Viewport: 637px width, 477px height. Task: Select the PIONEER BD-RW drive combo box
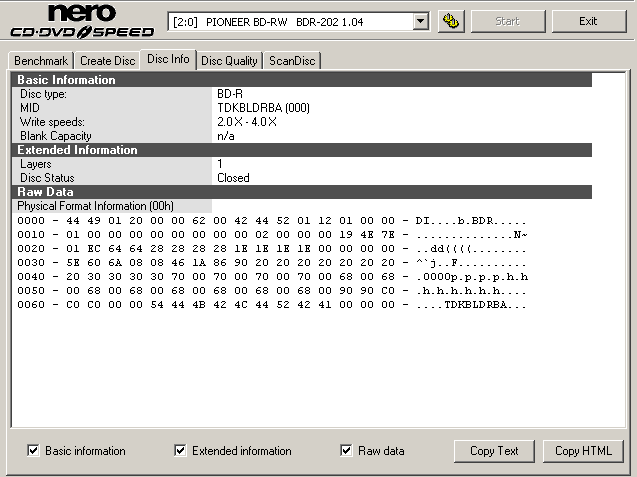[298, 22]
